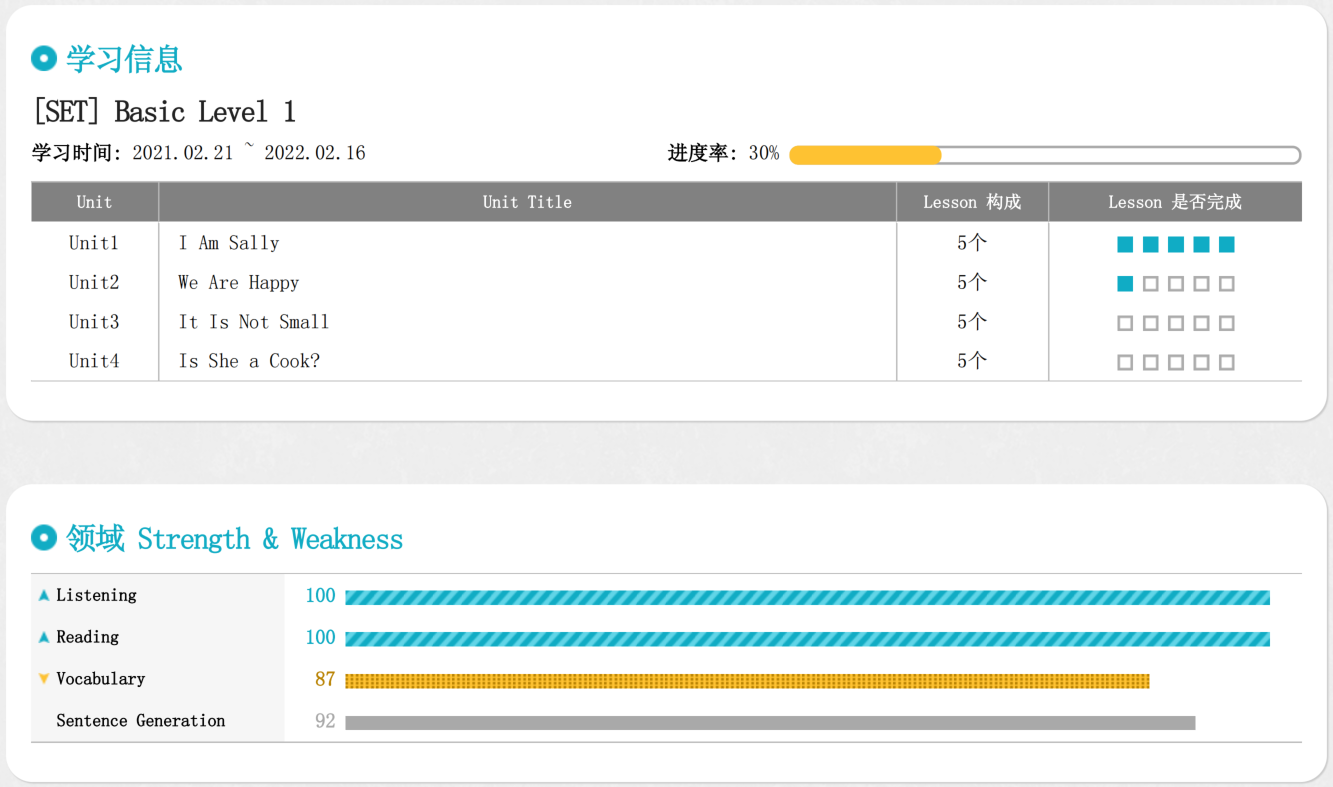Click Unit1's first filled lesson square

coord(1125,244)
